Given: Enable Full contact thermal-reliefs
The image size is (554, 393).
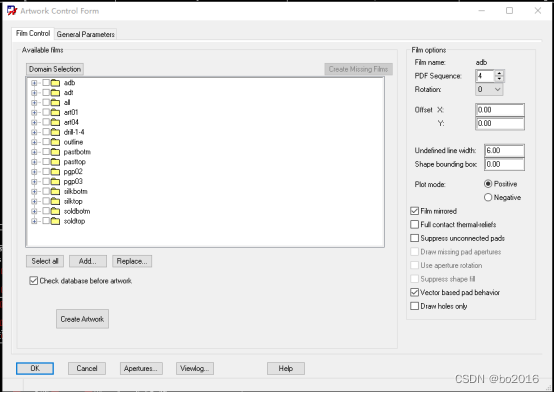Looking at the screenshot, I should 414,225.
